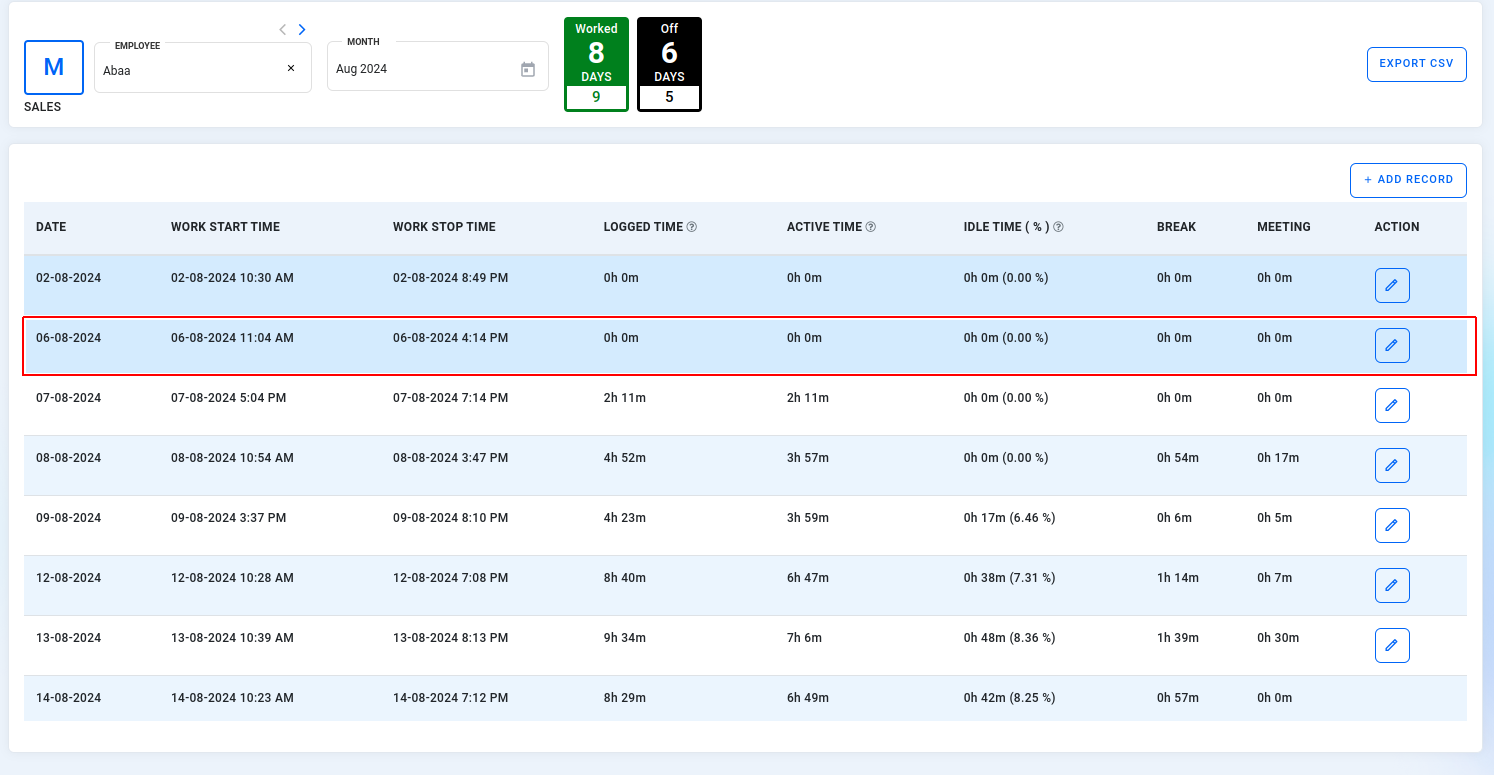Image resolution: width=1494 pixels, height=775 pixels.
Task: Open the Employee dropdown field
Action: [203, 67]
